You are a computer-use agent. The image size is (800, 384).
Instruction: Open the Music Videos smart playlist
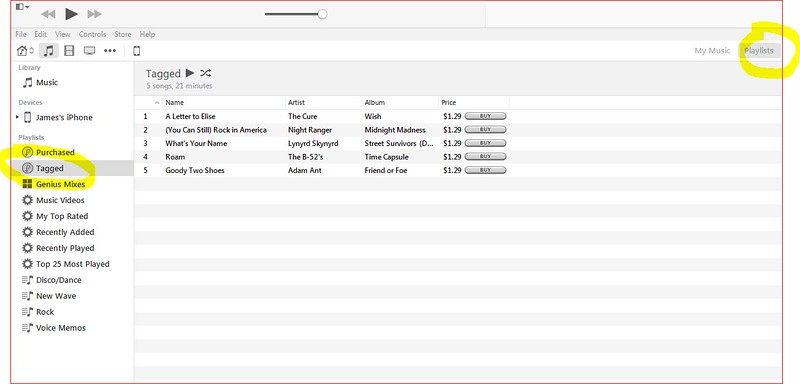pyautogui.click(x=60, y=200)
